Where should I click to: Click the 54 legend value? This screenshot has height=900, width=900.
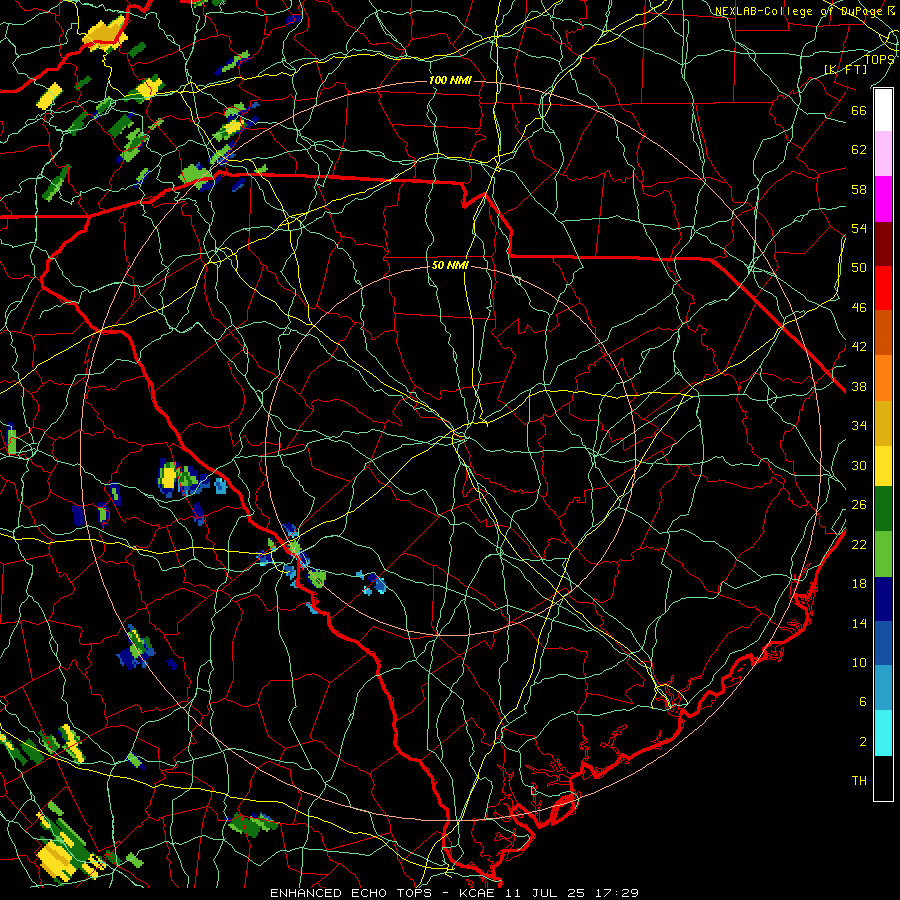(x=859, y=228)
